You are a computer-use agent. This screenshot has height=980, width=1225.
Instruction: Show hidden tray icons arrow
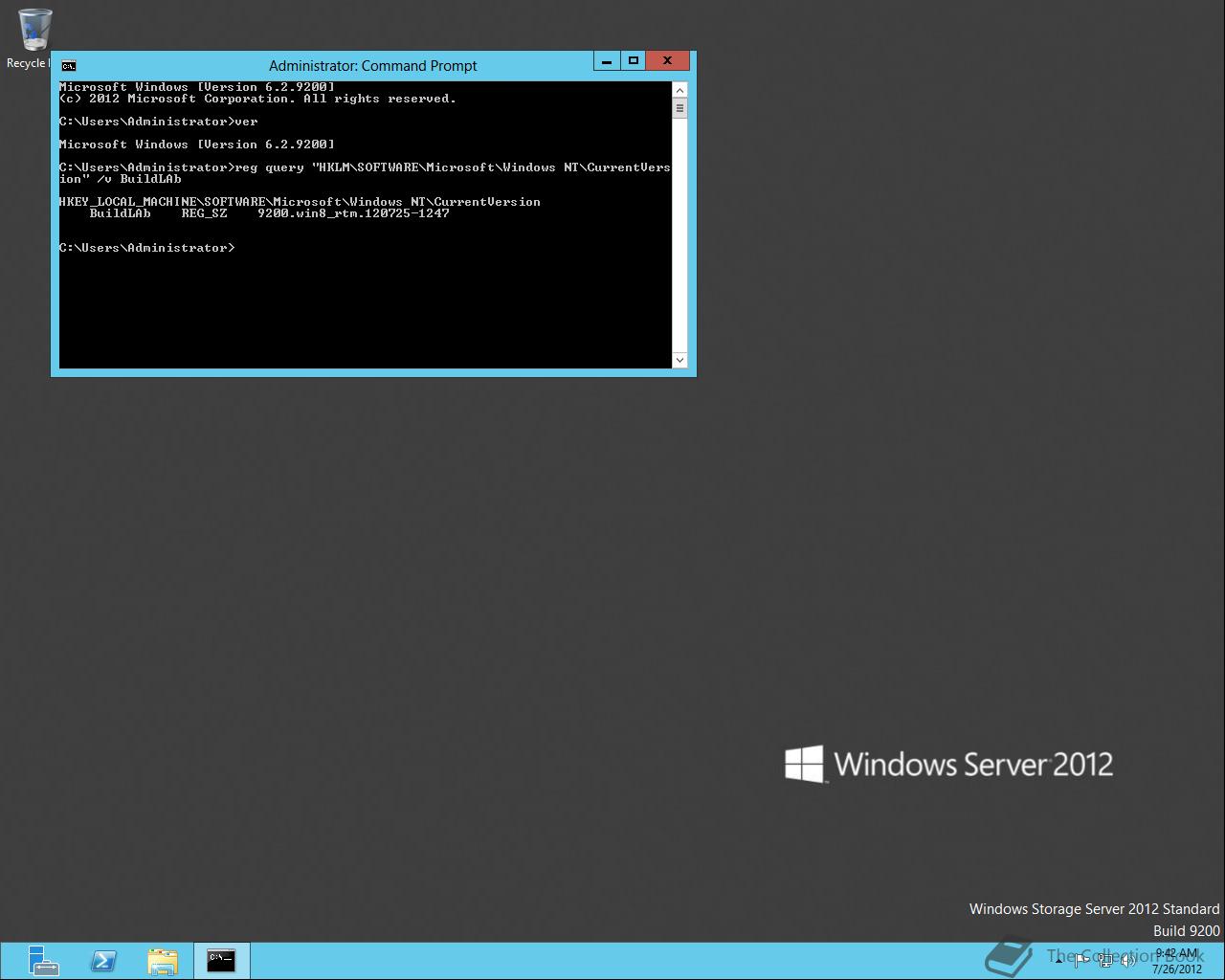pos(1058,961)
